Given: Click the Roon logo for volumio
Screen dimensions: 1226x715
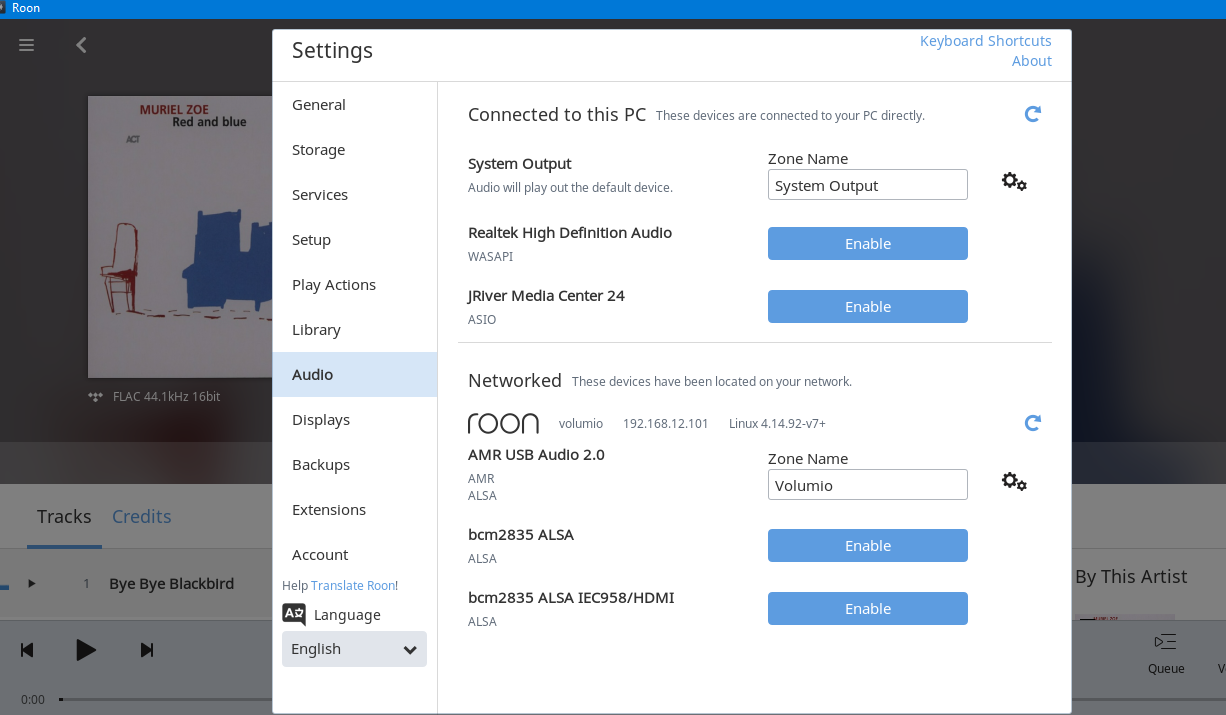Looking at the screenshot, I should pyautogui.click(x=503, y=423).
